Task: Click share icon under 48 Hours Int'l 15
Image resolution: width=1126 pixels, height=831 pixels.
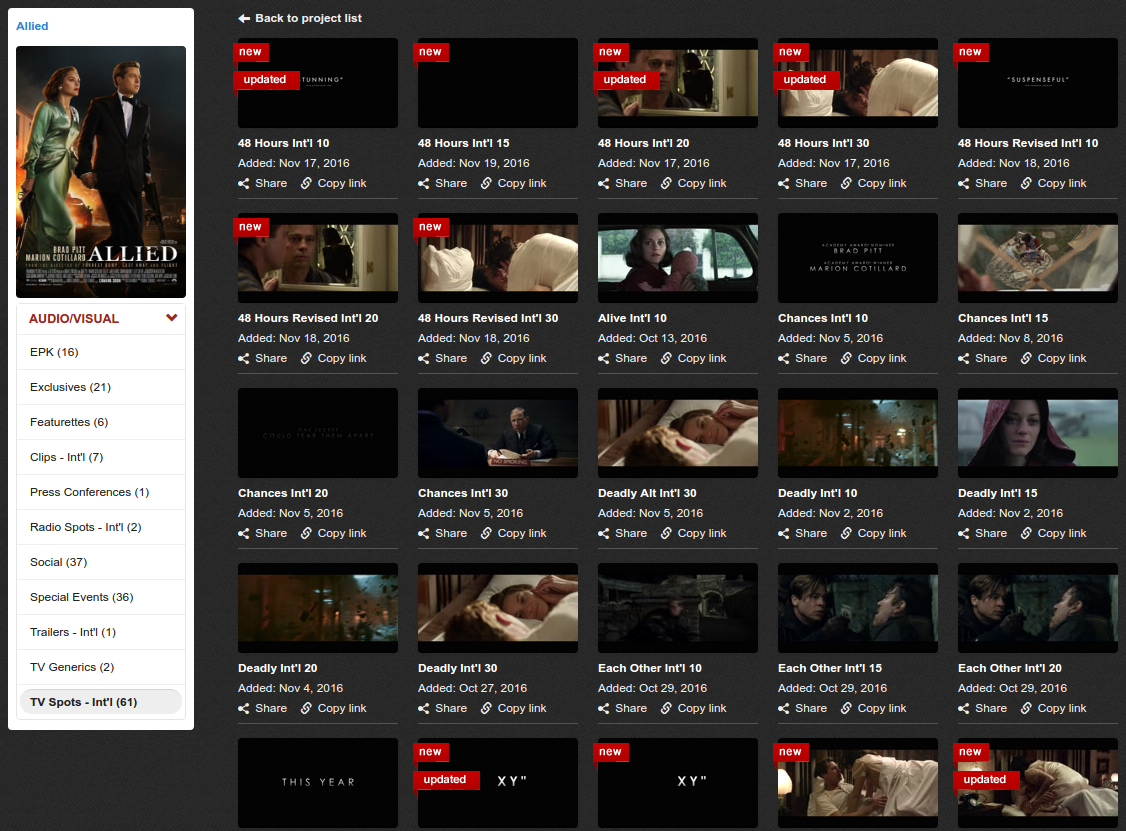Action: 424,184
